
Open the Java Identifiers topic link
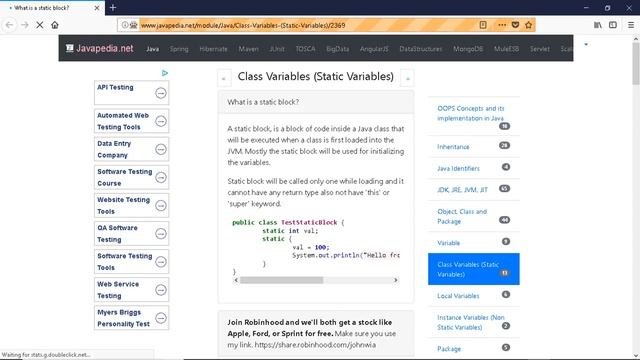tap(458, 168)
